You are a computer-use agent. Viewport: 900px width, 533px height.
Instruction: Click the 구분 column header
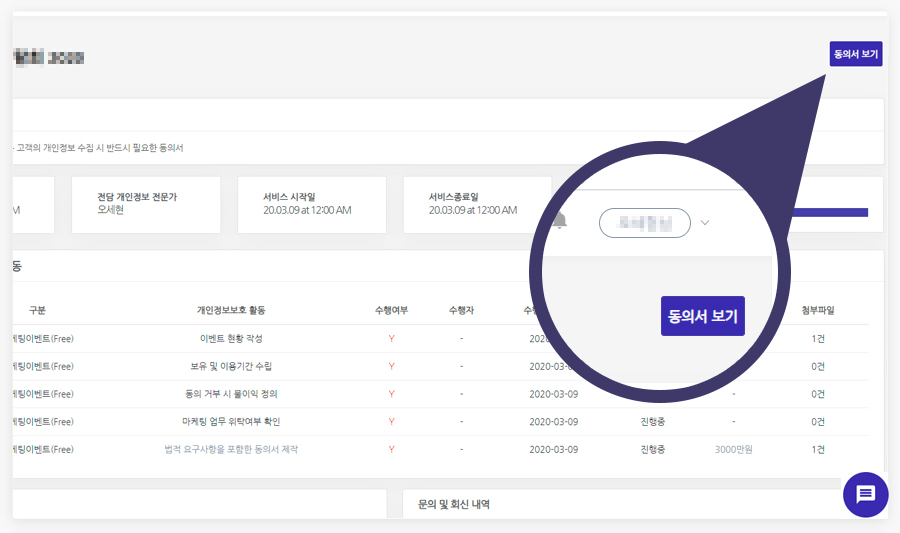point(37,310)
